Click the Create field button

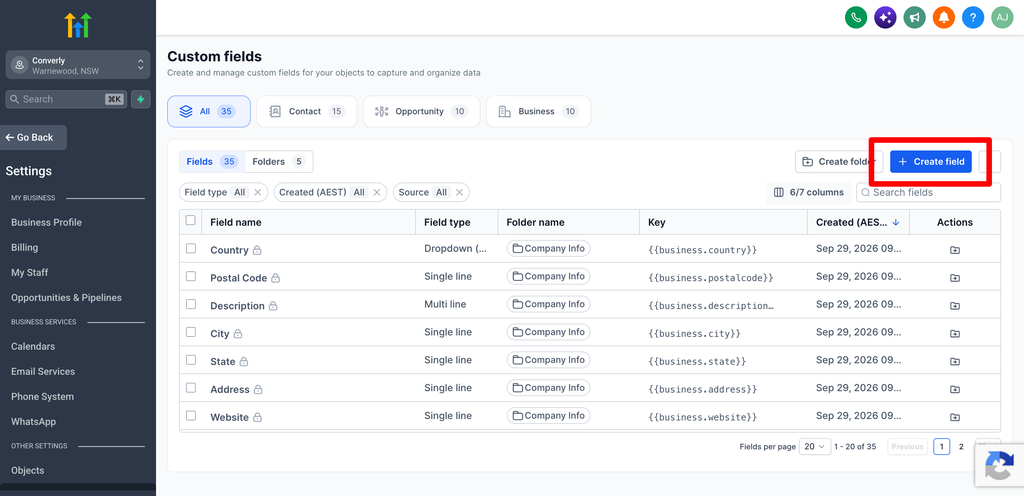tap(931, 162)
